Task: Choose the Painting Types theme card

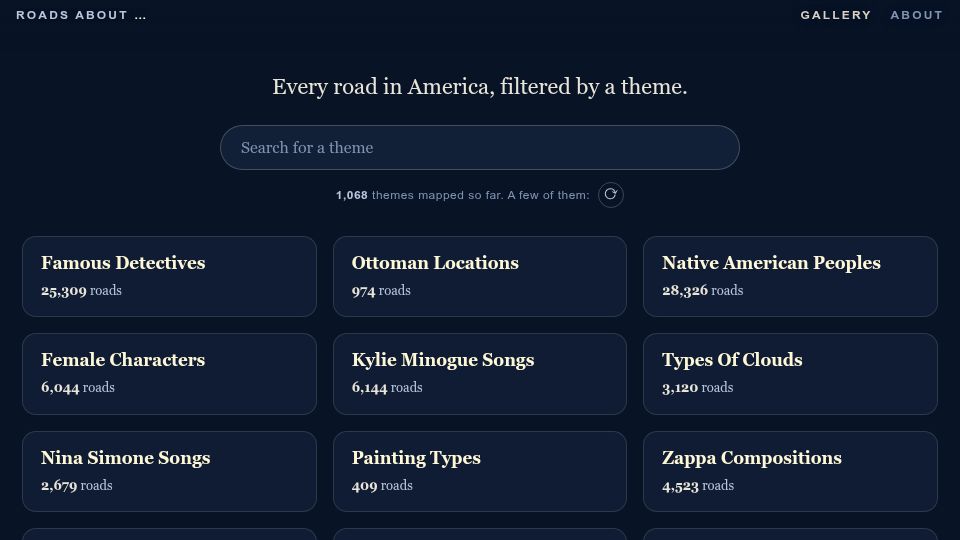Action: pyautogui.click(x=479, y=471)
